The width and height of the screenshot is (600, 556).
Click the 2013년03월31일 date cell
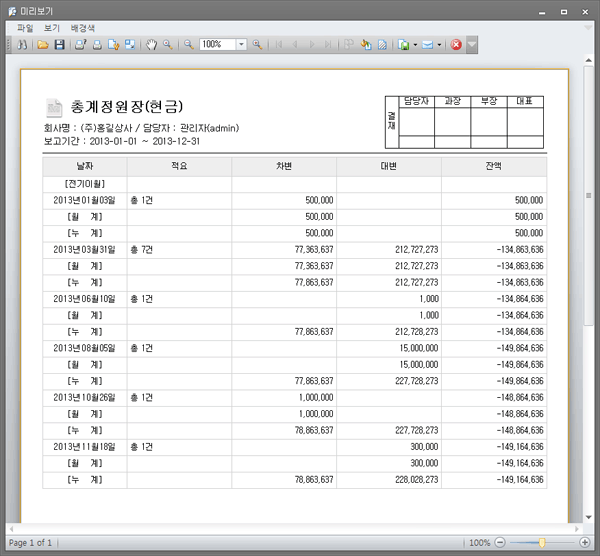[x=85, y=250]
